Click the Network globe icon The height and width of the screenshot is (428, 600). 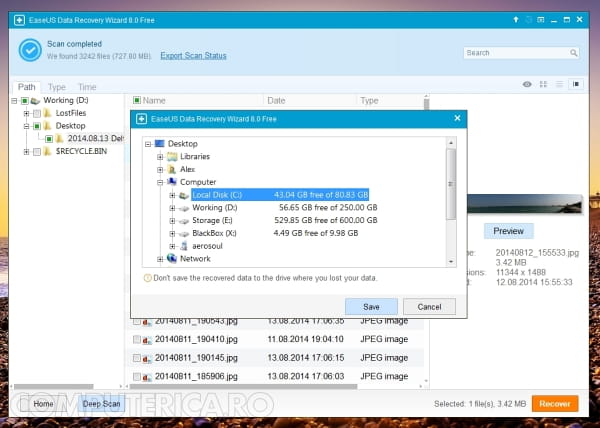click(172, 259)
